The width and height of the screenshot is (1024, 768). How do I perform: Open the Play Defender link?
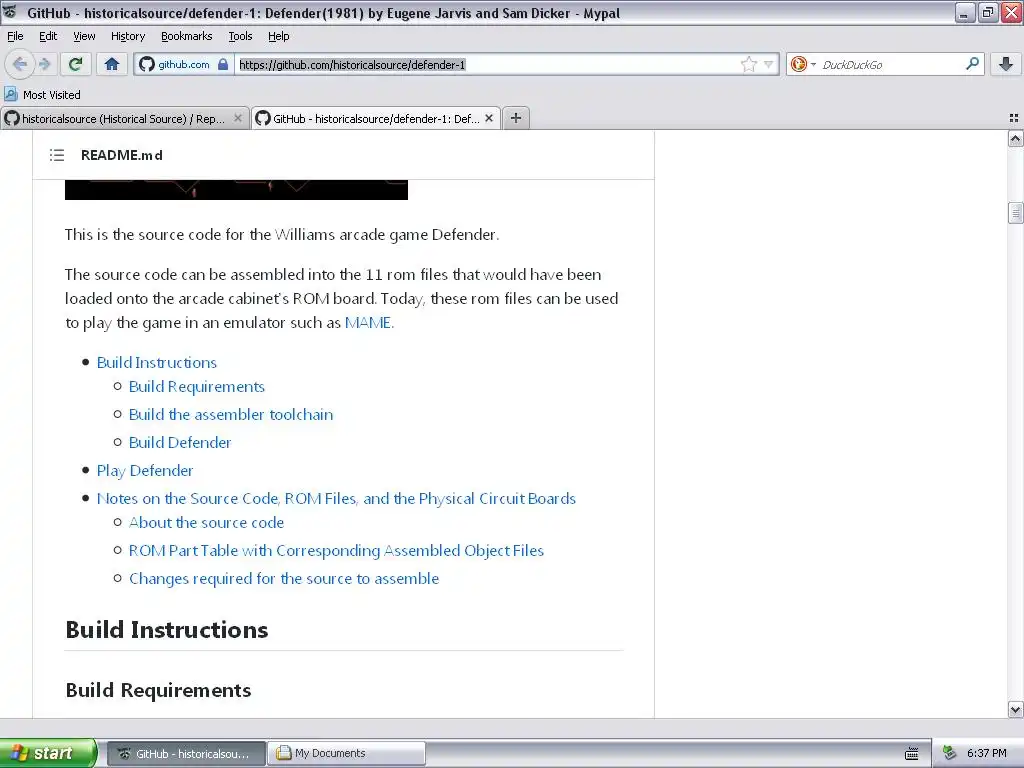point(145,471)
